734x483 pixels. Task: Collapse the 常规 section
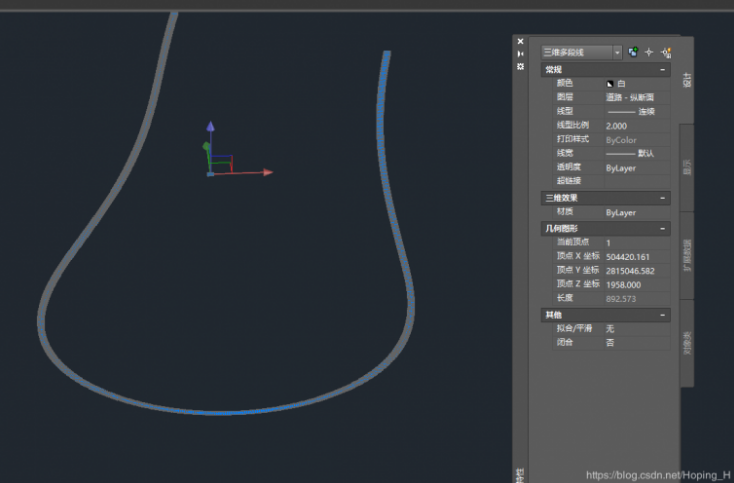click(662, 69)
